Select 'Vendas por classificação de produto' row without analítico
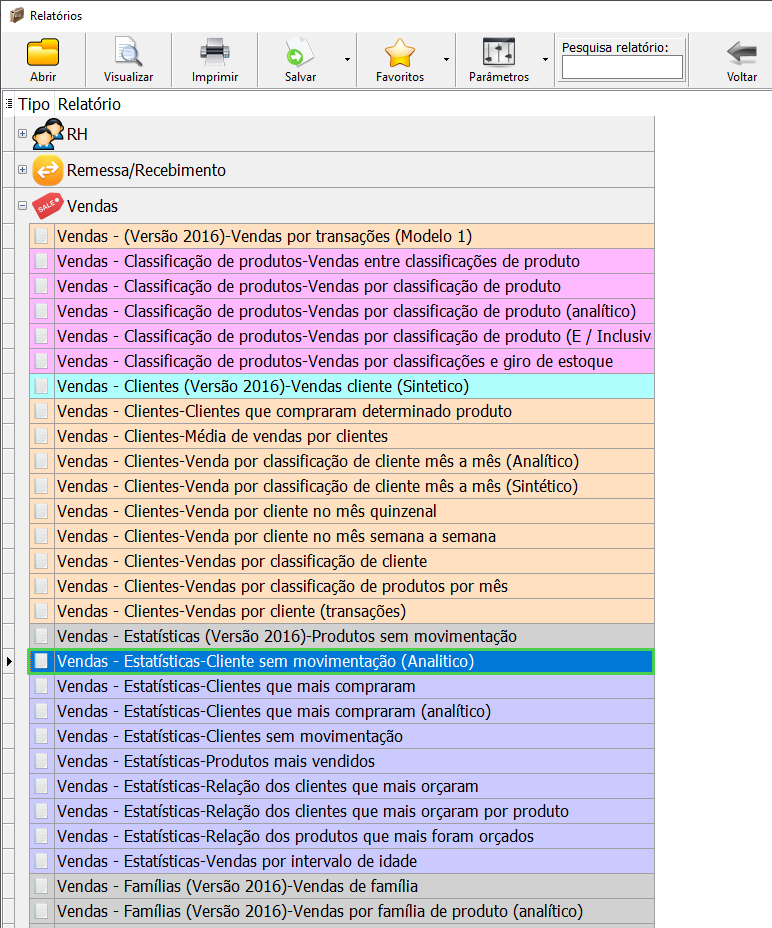This screenshot has width=772, height=928. coord(342,286)
